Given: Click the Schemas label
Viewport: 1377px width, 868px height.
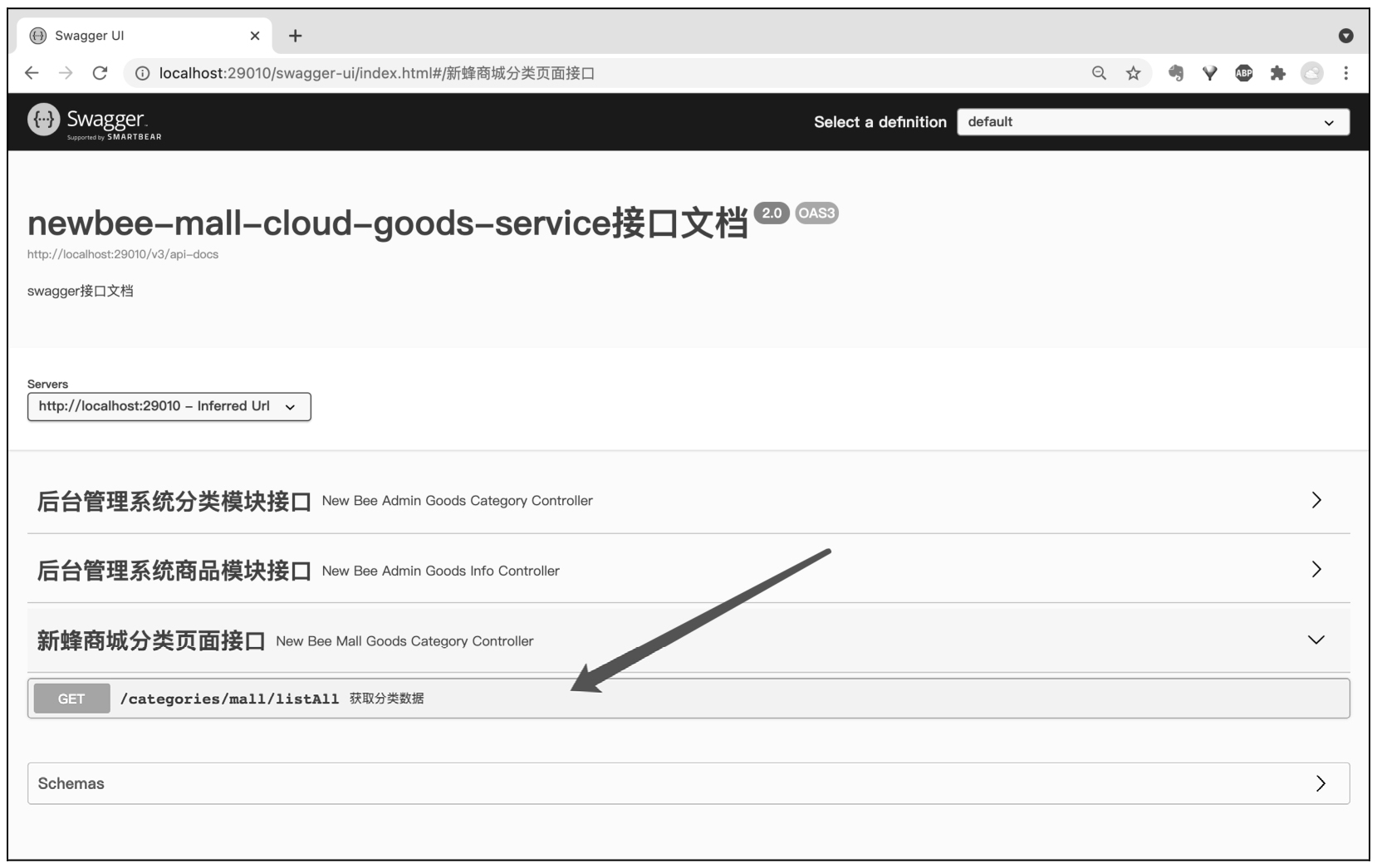Looking at the screenshot, I should click(x=71, y=783).
